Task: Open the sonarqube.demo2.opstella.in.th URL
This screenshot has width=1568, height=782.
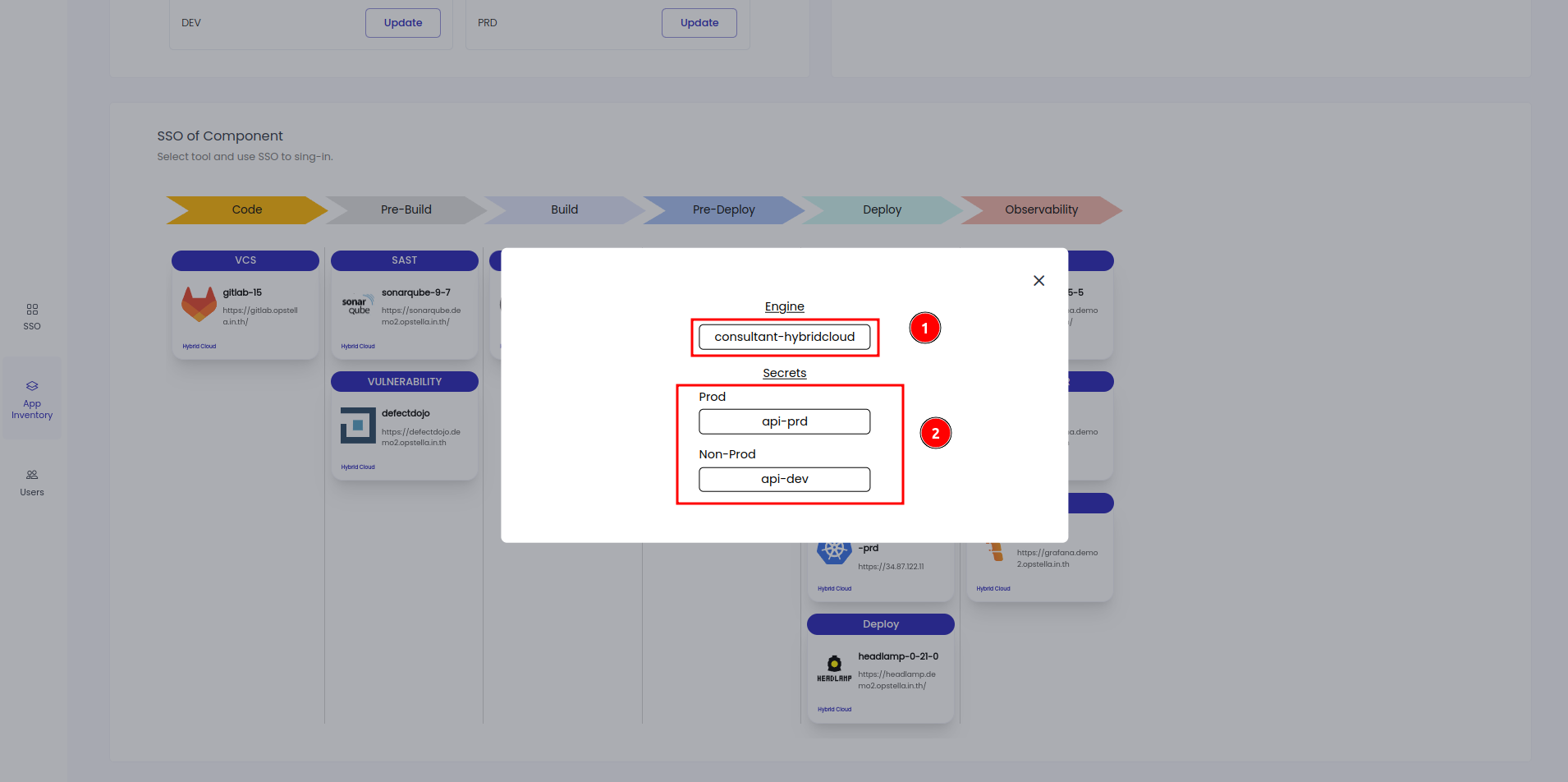Action: pos(421,316)
